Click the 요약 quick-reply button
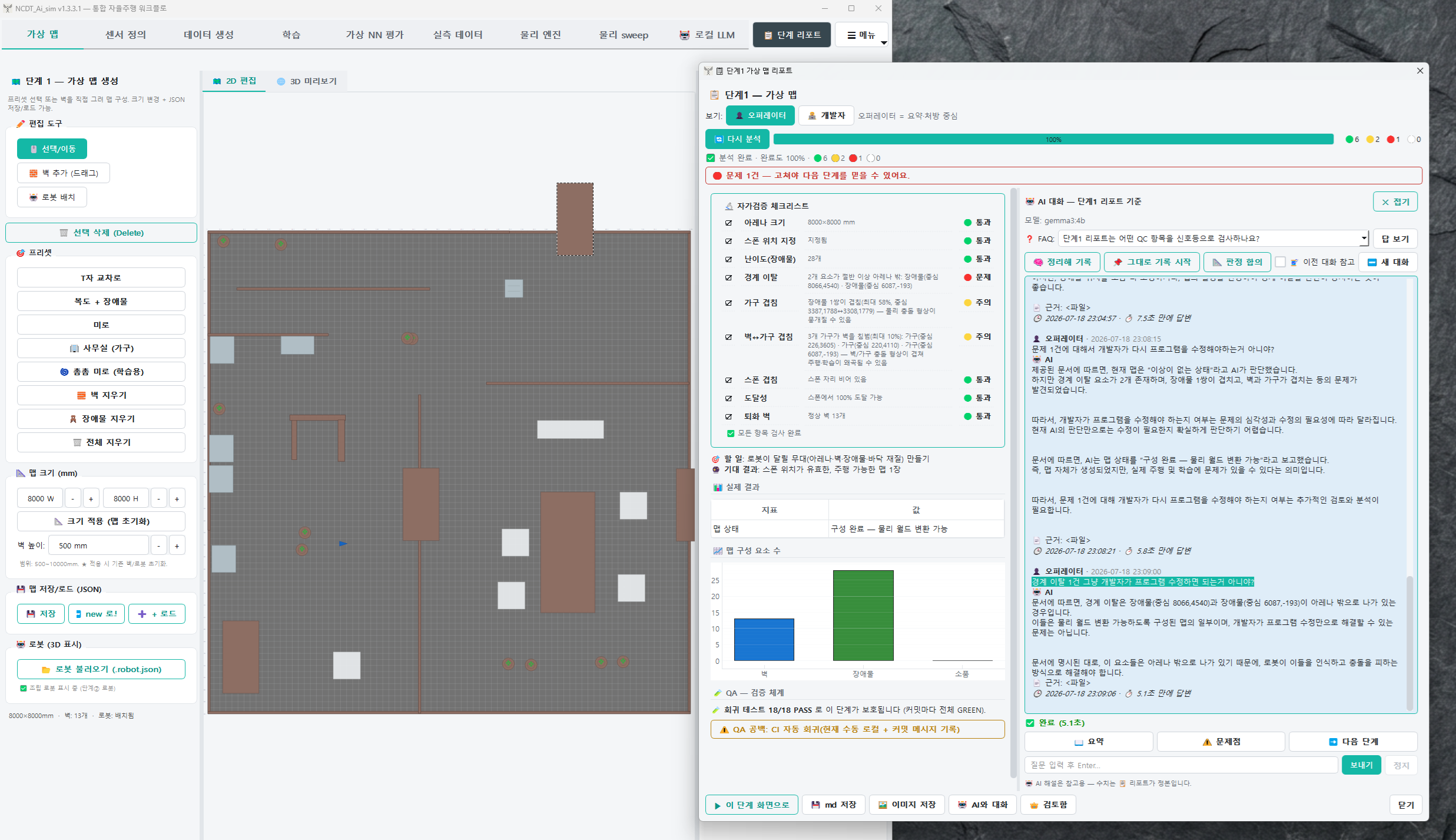1456x840 pixels. (x=1089, y=742)
